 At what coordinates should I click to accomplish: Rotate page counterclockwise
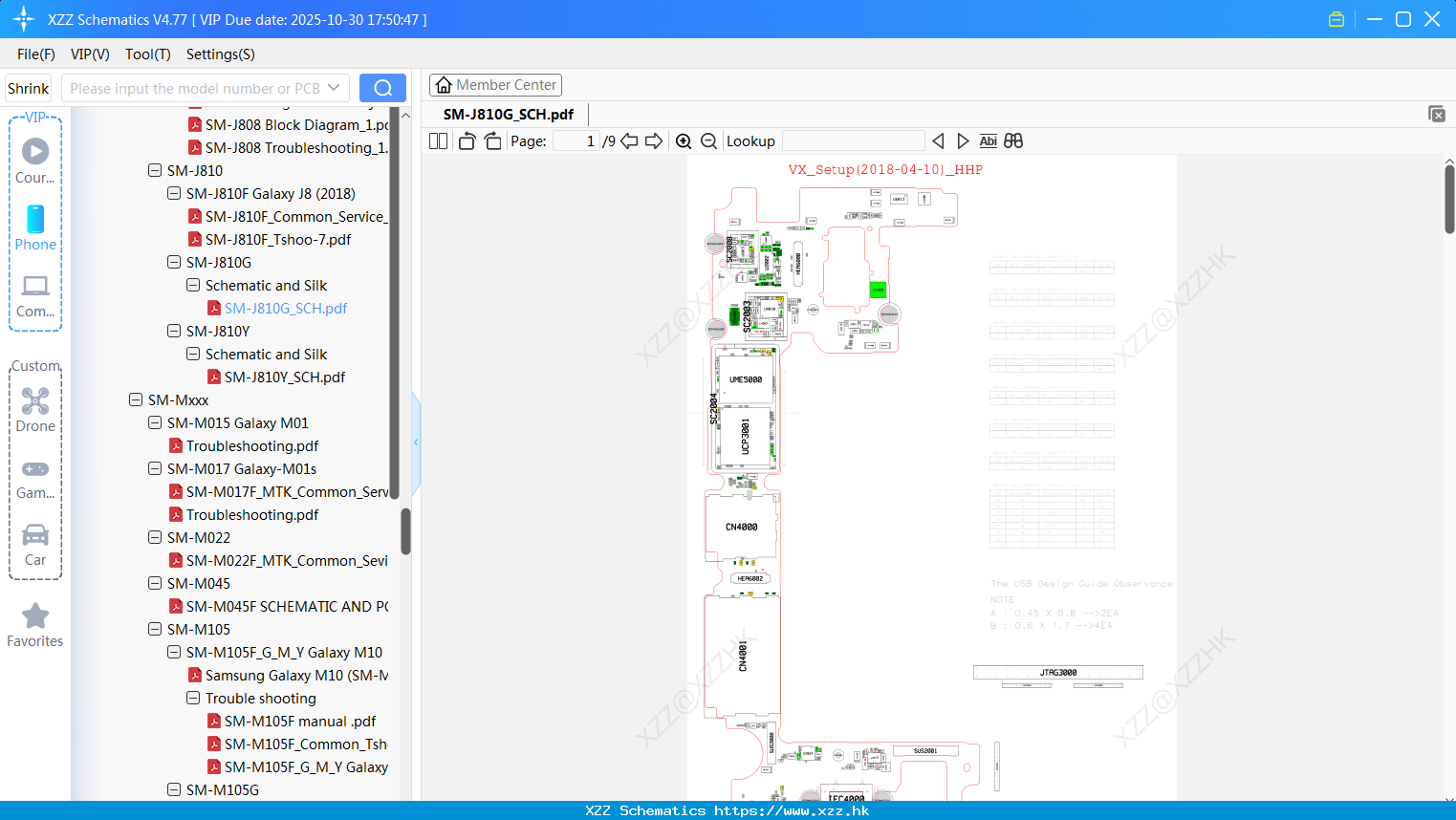click(467, 140)
